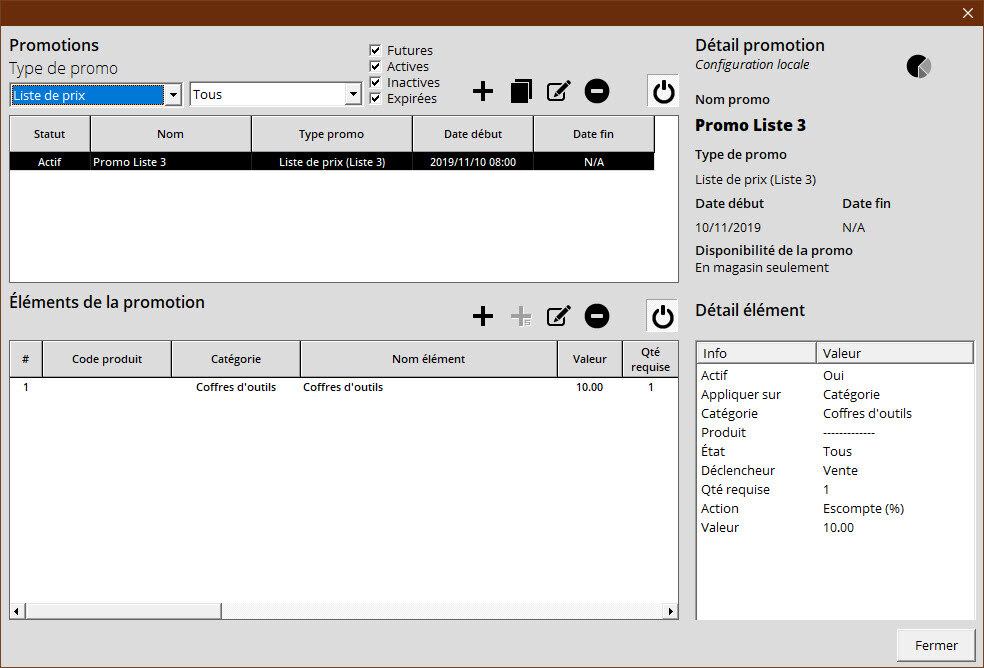
Task: Click the Valeur column header in elements table
Action: (590, 359)
